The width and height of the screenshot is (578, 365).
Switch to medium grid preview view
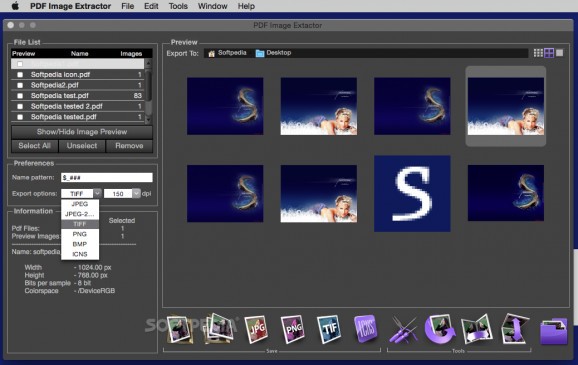549,53
